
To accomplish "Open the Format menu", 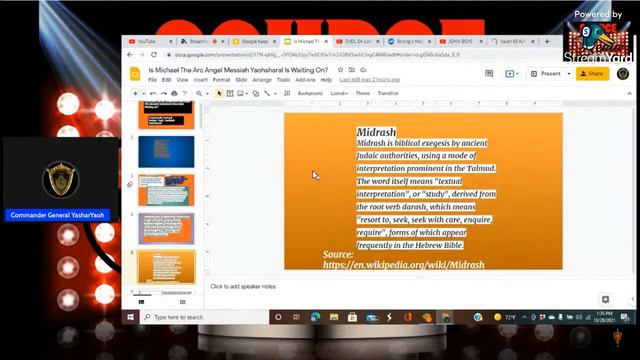I will click(221, 80).
